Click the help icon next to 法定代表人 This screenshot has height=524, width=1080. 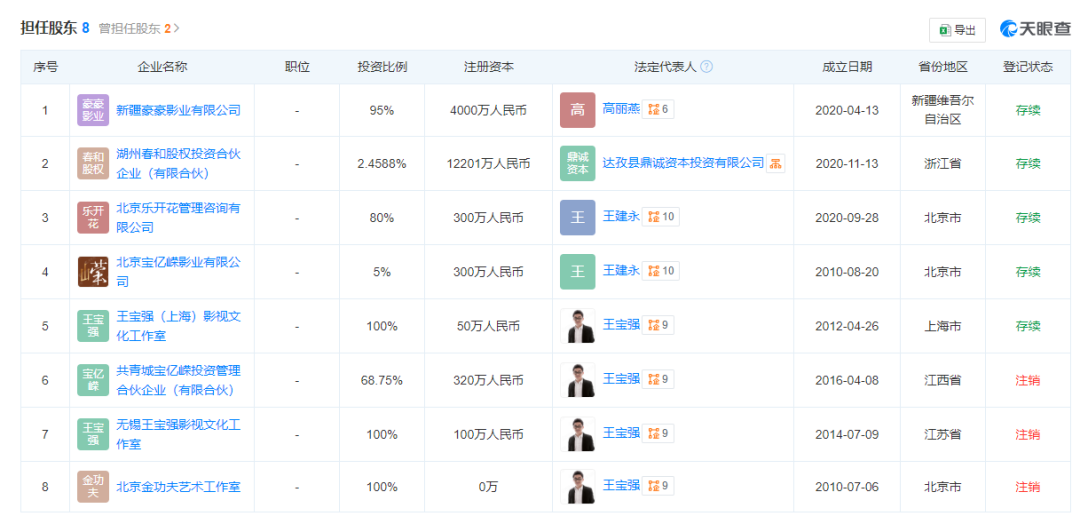pos(706,67)
